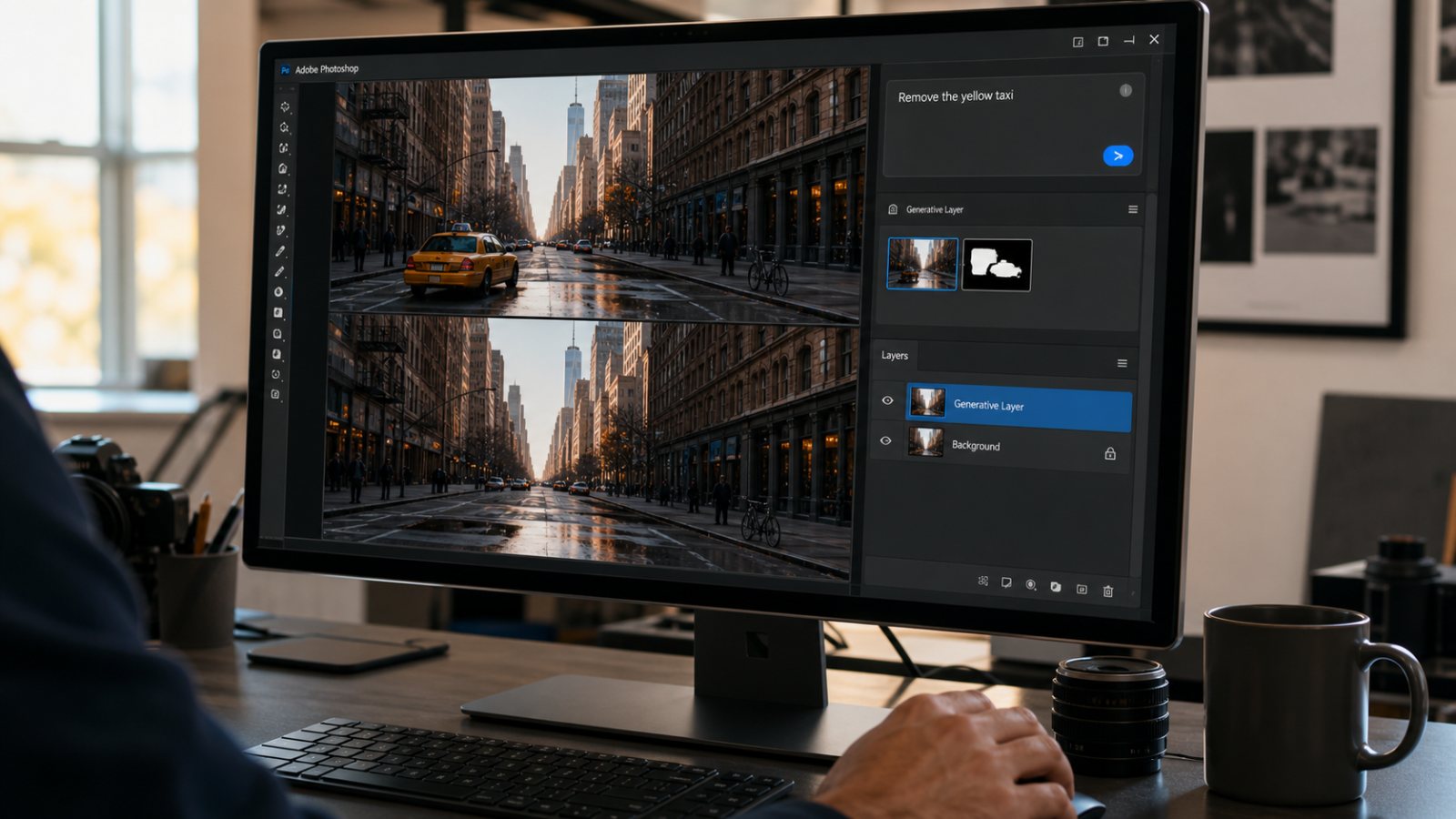Create a new layer with the square icon
This screenshot has width=1456, height=819.
point(1082,589)
